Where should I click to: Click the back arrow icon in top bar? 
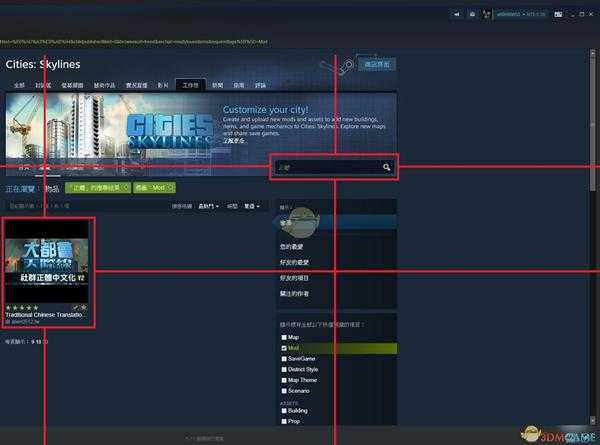tap(457, 13)
